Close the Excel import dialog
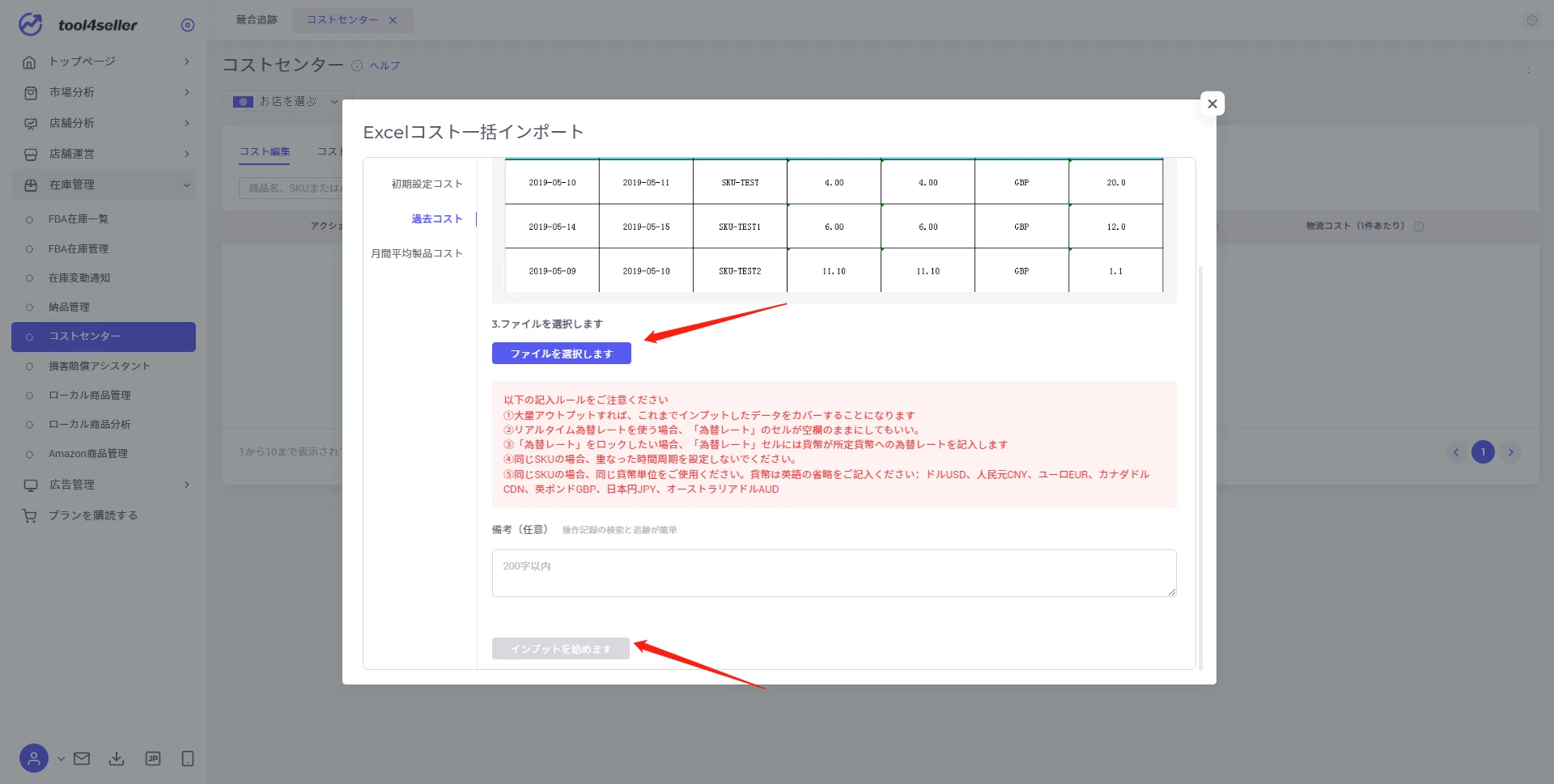 pos(1212,104)
